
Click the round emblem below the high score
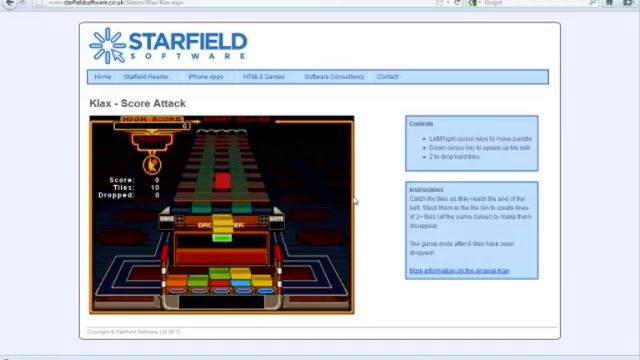pyautogui.click(x=152, y=165)
